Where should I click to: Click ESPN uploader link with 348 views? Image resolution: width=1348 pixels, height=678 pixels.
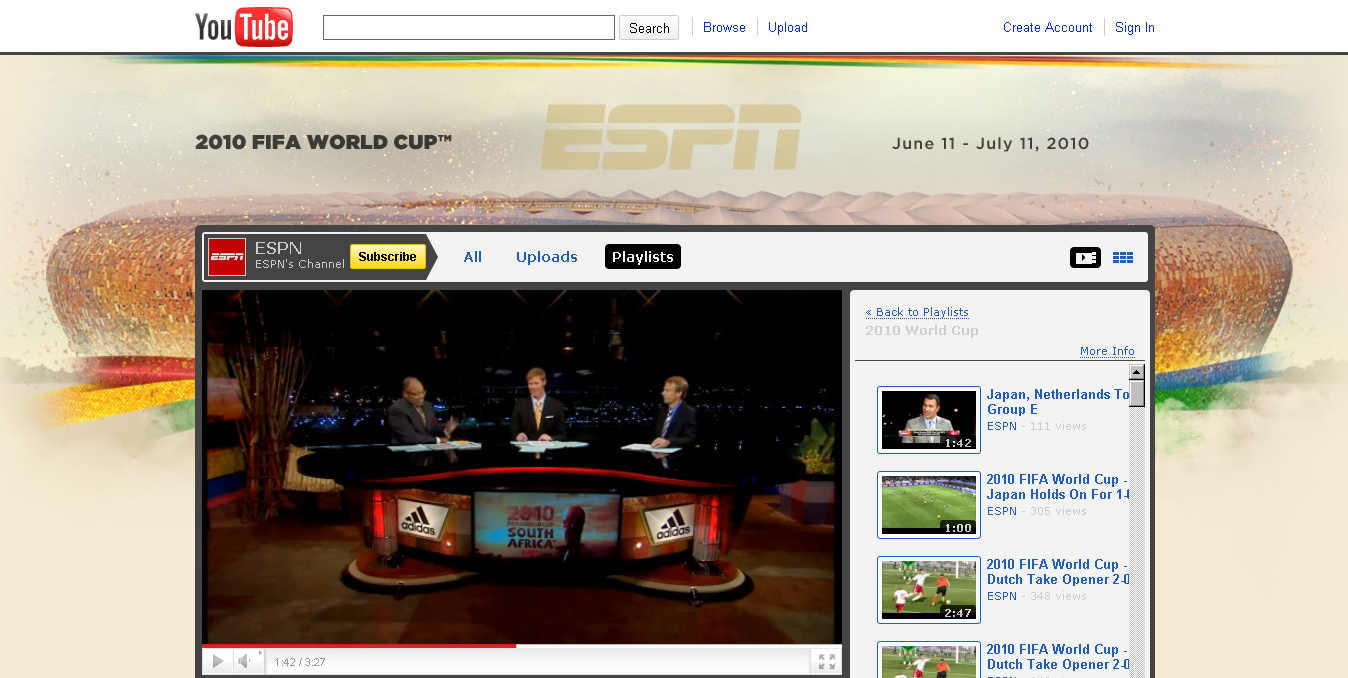1002,596
